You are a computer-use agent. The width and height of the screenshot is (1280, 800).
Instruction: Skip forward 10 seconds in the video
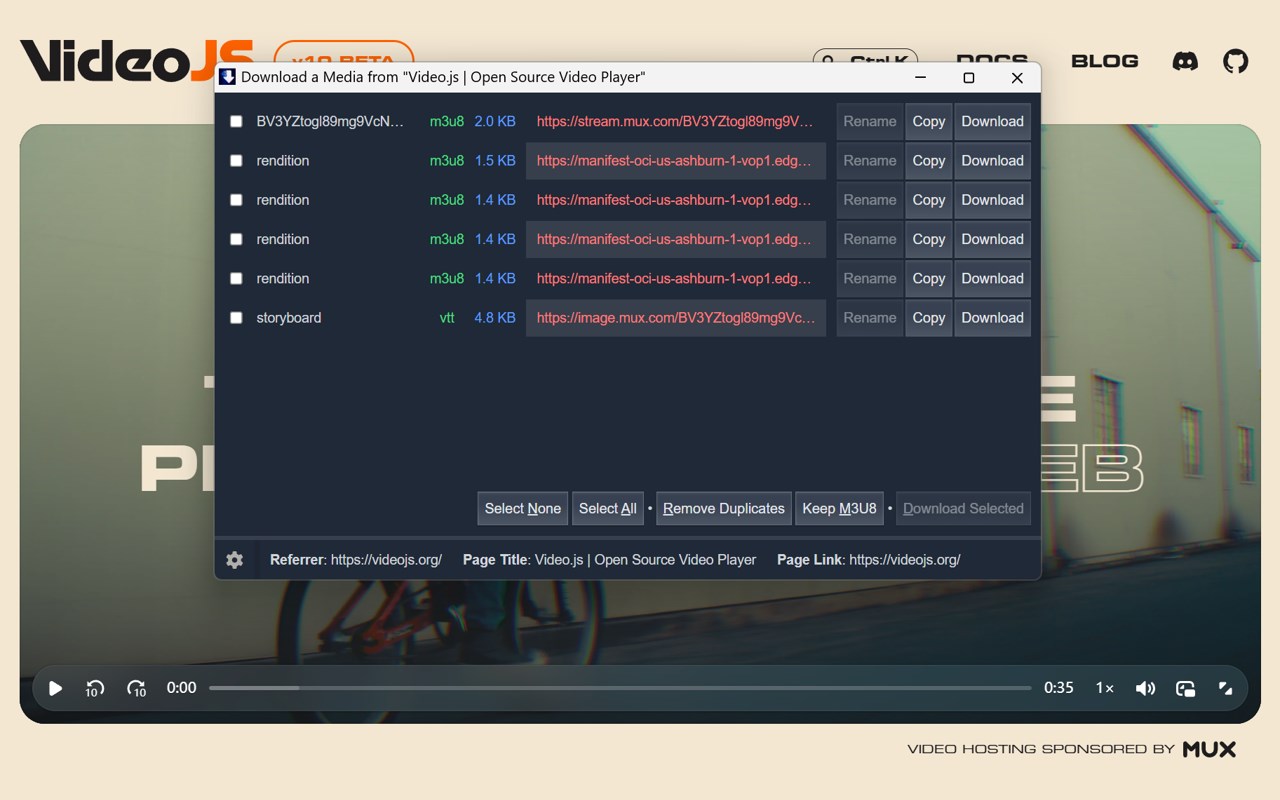coord(136,688)
